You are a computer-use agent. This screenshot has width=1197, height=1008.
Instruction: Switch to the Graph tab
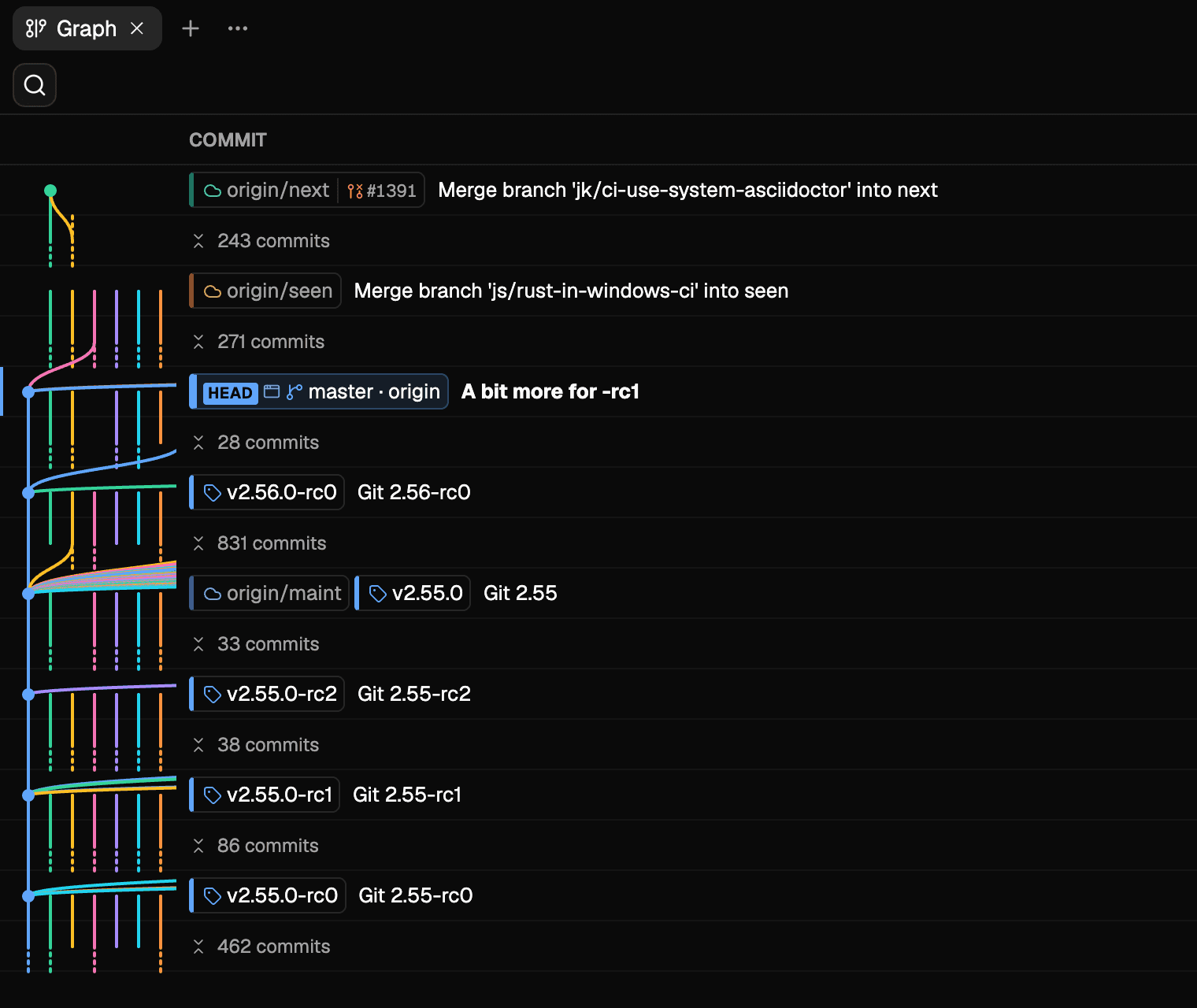[x=87, y=28]
